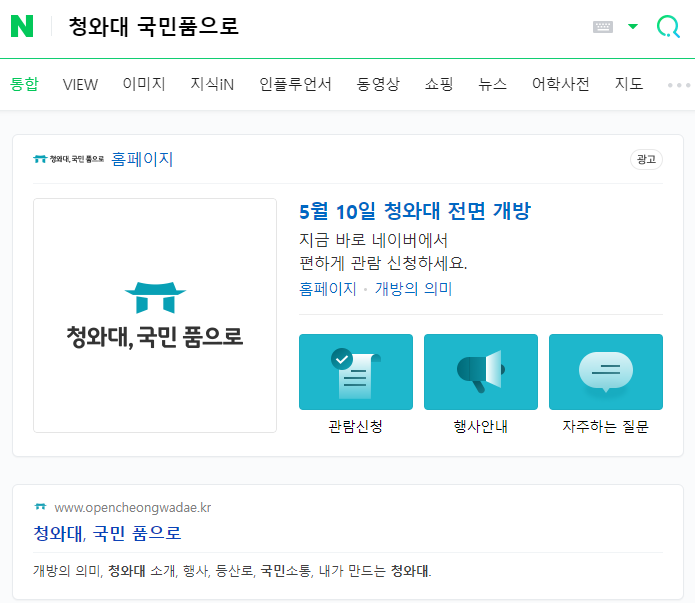Click the large 청와대, 국민 품으로 thumbnail
695x603 pixels.
155,315
